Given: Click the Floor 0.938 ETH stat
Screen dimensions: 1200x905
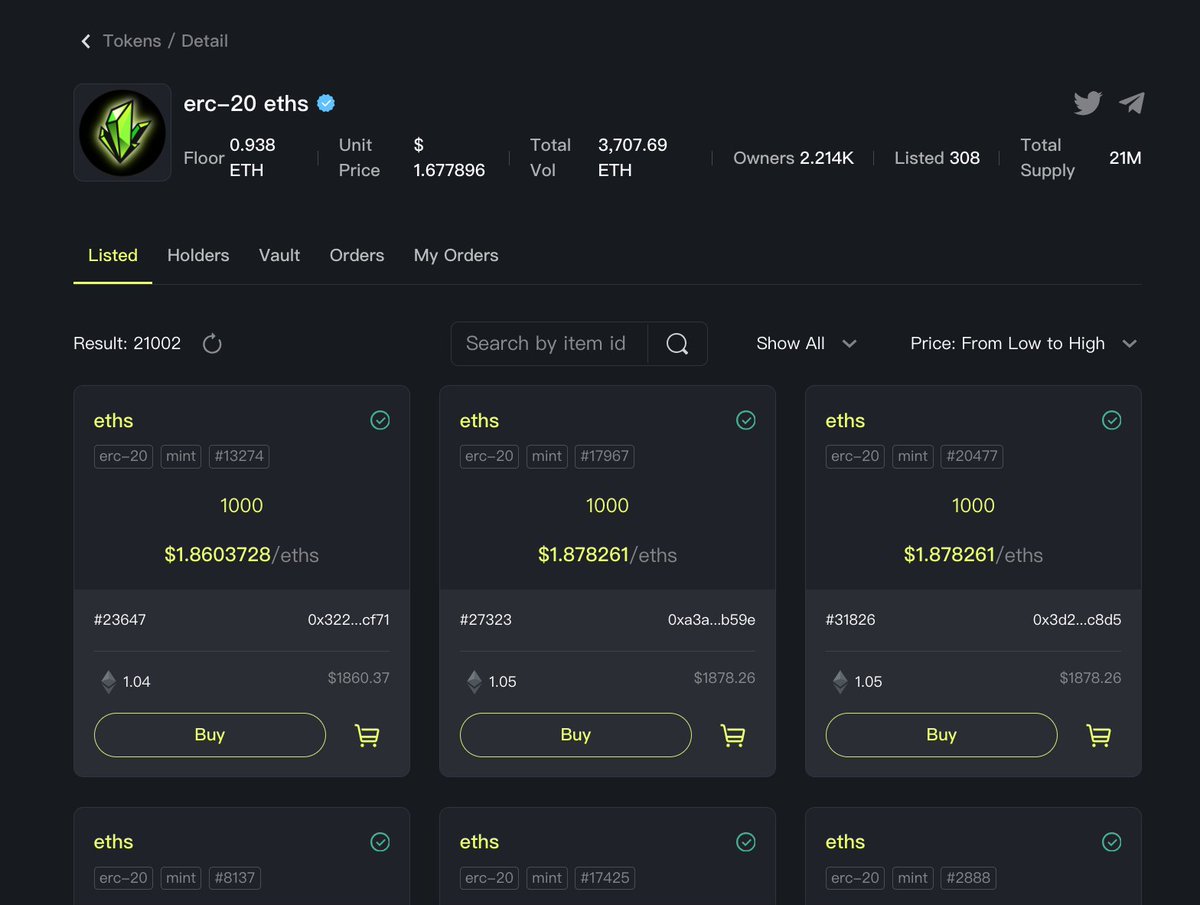Looking at the screenshot, I should click(x=230, y=158).
